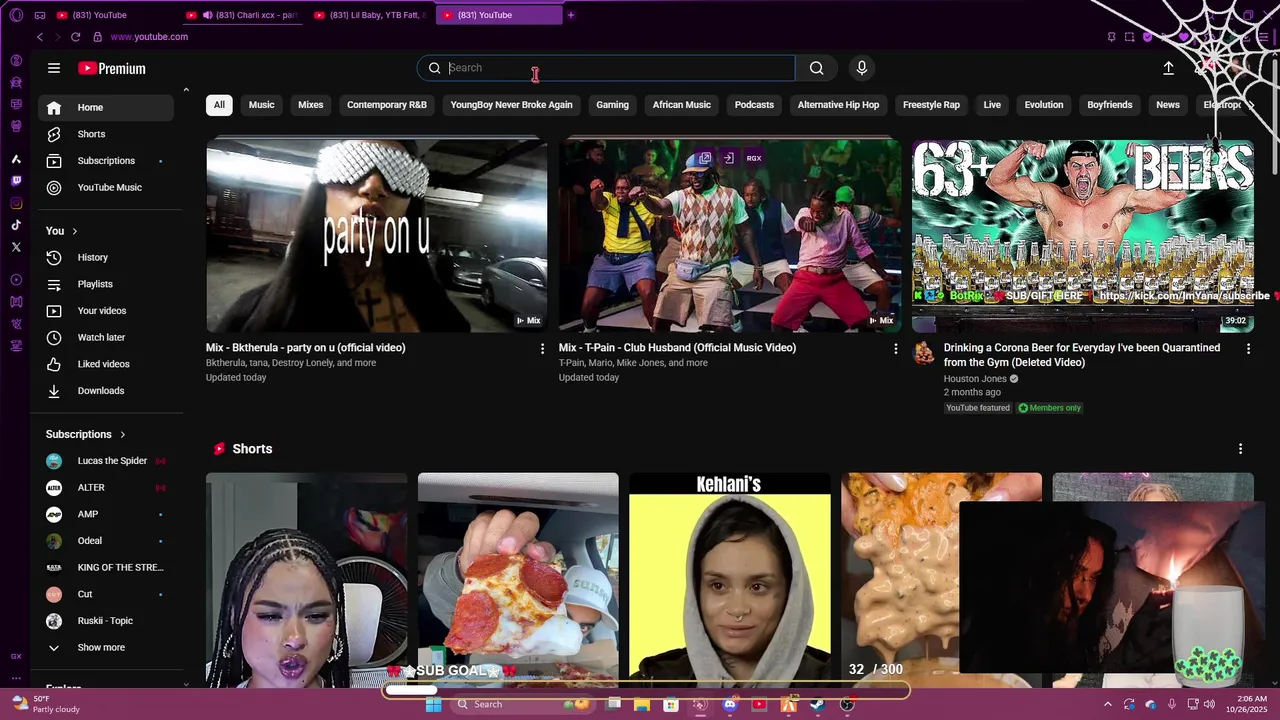The image size is (1280, 720).
Task: Click the YouTube search input field
Action: [x=606, y=68]
